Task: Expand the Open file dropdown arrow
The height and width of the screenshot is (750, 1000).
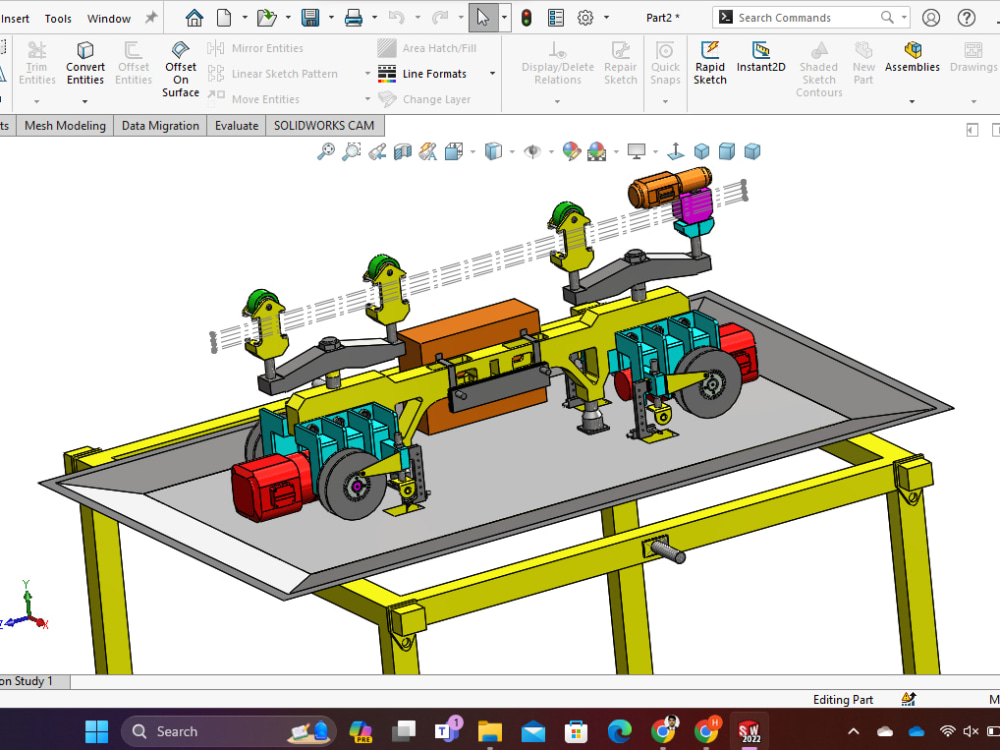Action: (288, 18)
